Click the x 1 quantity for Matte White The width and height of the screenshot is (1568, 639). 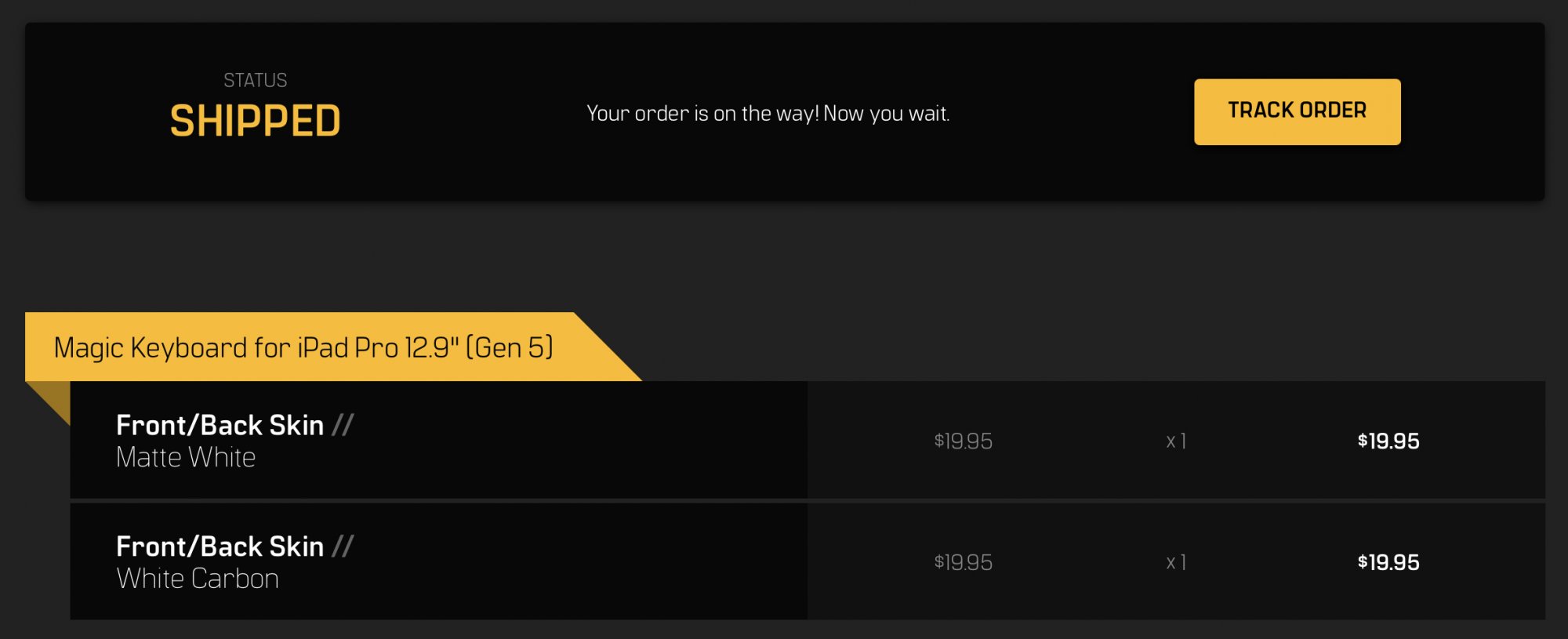click(x=1176, y=441)
